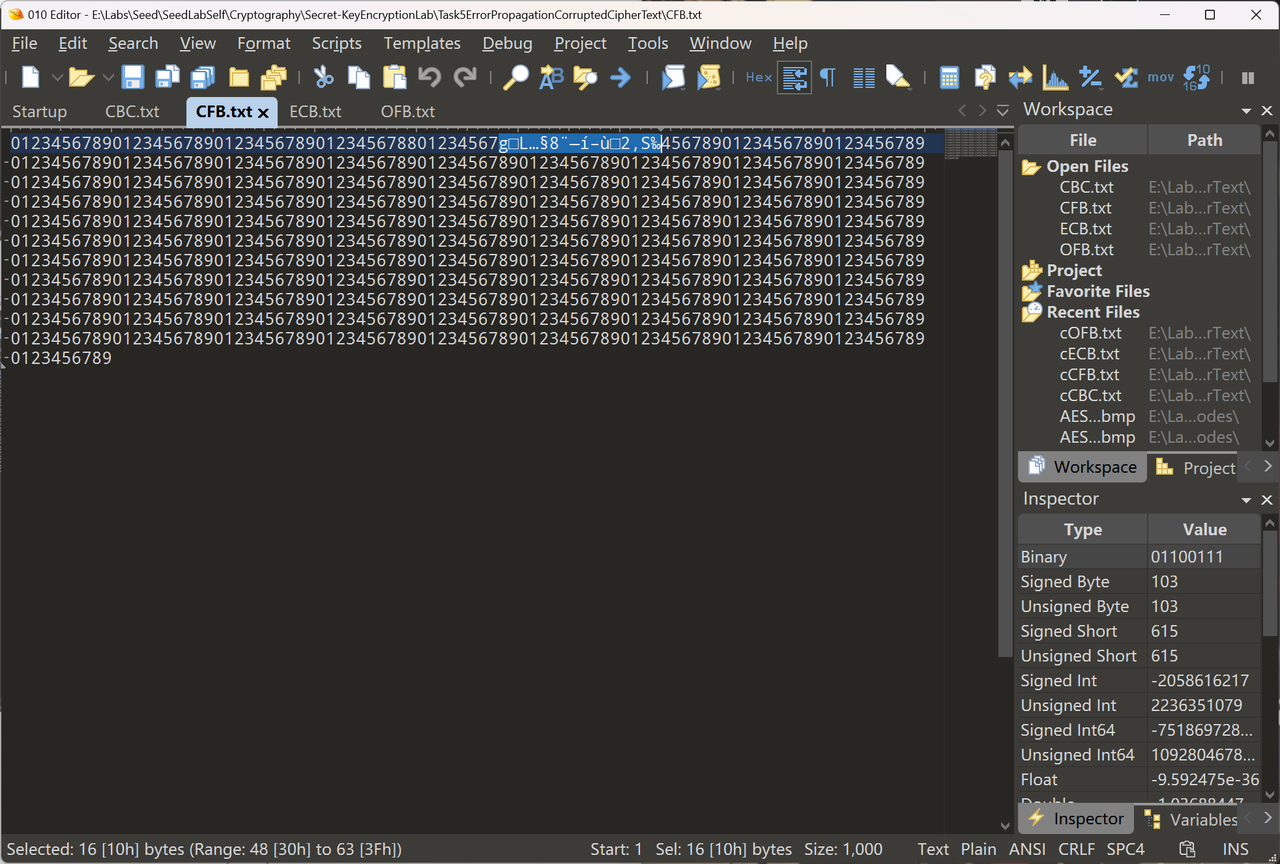Viewport: 1280px width, 864px height.
Task: Create a new file with the New icon
Action: [x=31, y=77]
